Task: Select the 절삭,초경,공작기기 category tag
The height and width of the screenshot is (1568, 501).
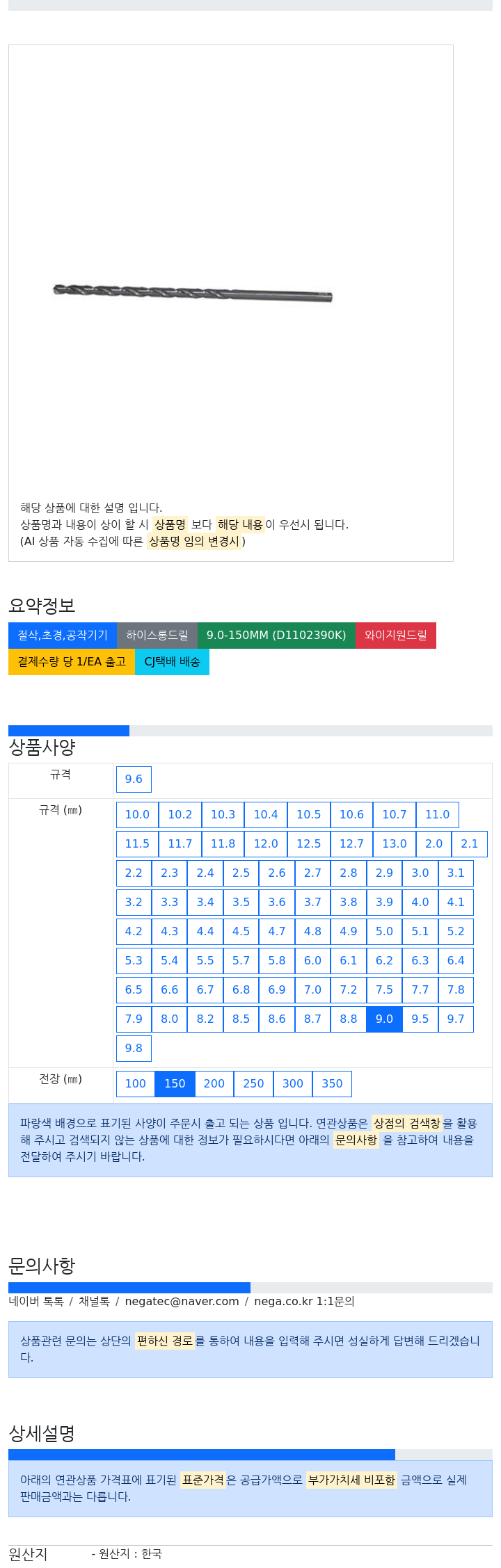Action: (63, 636)
